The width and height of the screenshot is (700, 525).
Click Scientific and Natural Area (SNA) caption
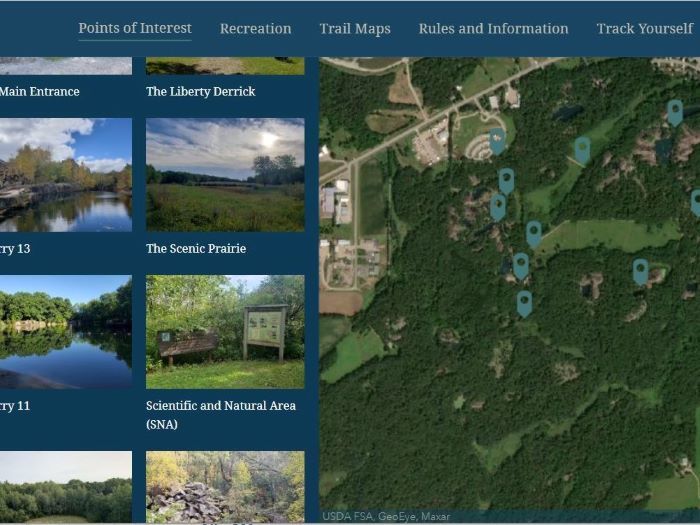coord(221,415)
